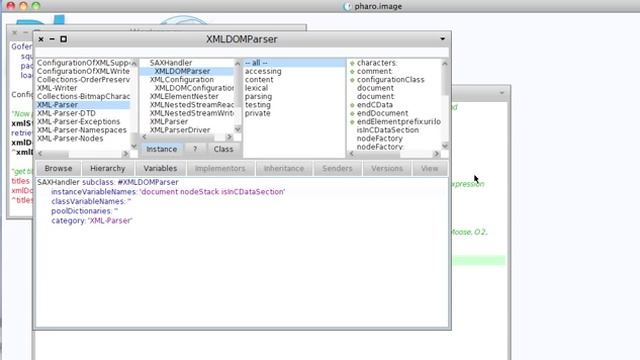640x360 pixels.
Task: Click scroll-down arrow in method list
Action: pos(445,146)
